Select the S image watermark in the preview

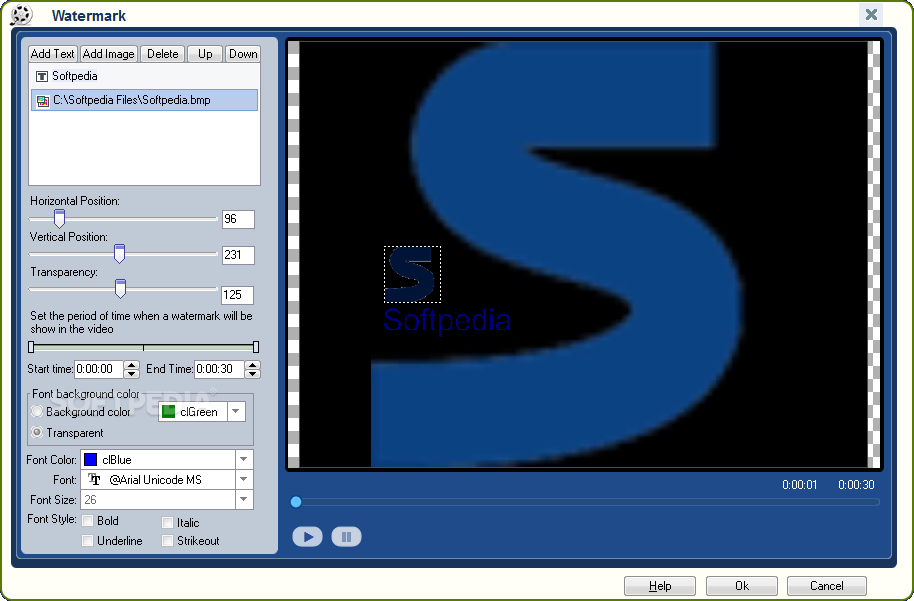pos(412,275)
